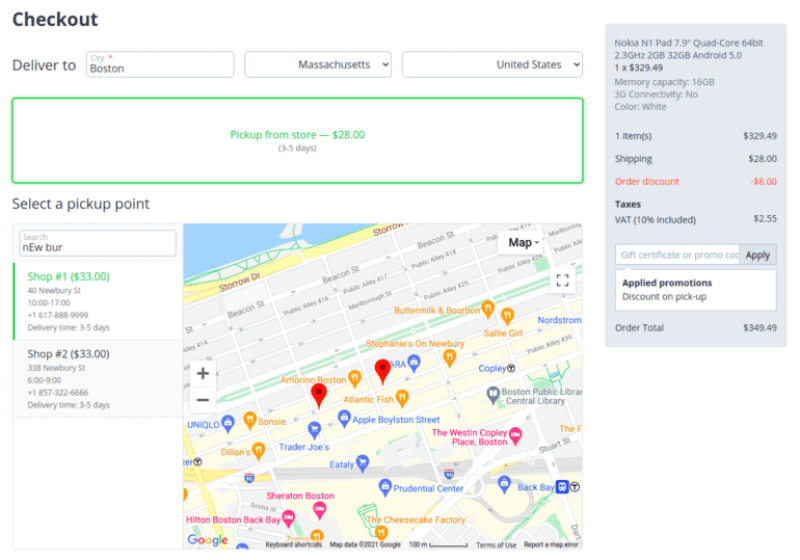Click the Apple Boylston Street marker
The width and height of the screenshot is (800, 560).
tap(340, 419)
